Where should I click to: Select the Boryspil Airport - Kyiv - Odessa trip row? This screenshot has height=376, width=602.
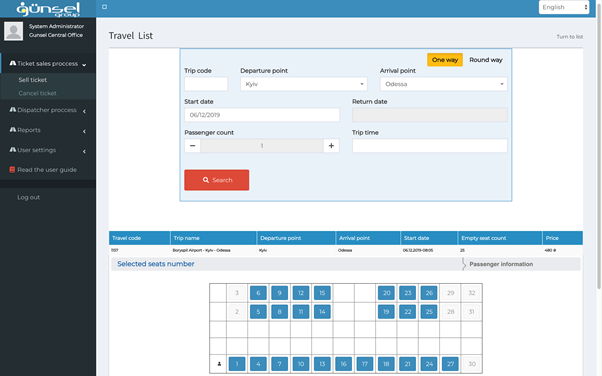tap(346, 250)
